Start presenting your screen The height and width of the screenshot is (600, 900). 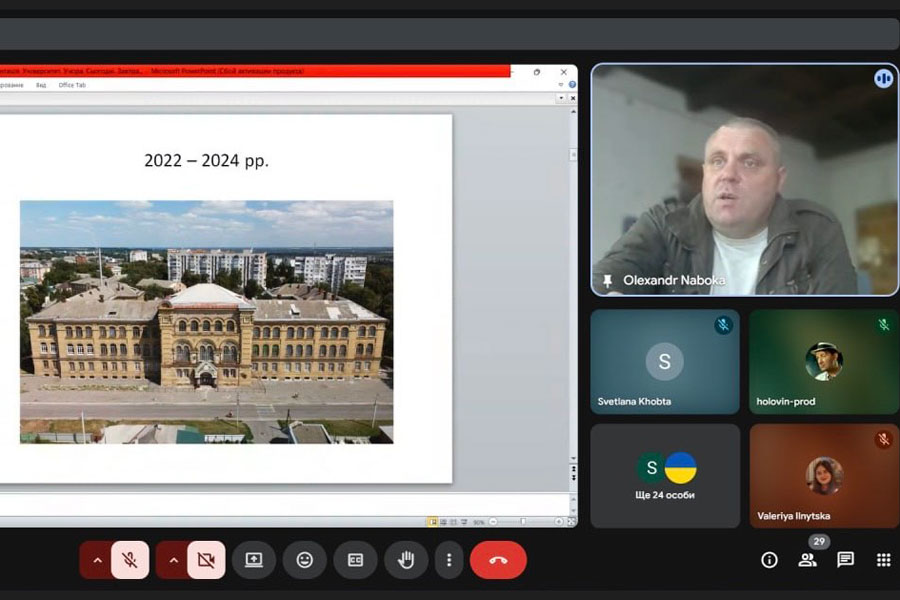(254, 560)
